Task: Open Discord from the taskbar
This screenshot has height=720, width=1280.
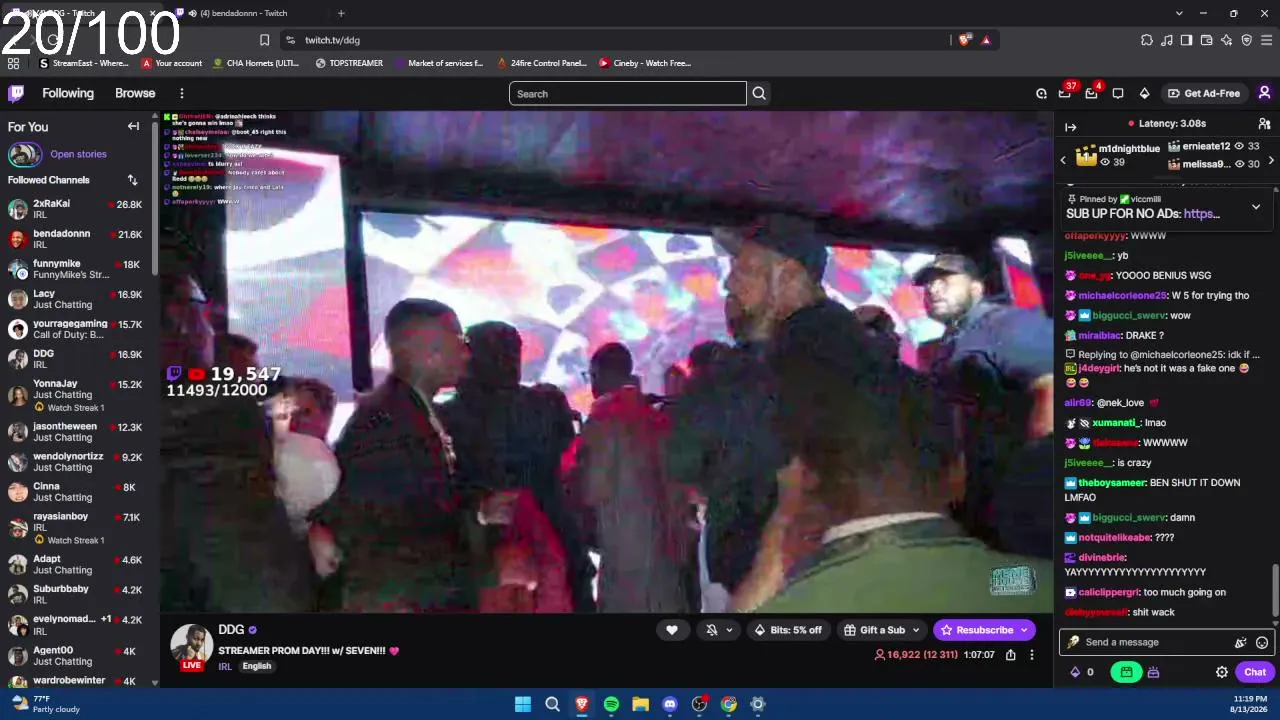Action: (670, 704)
